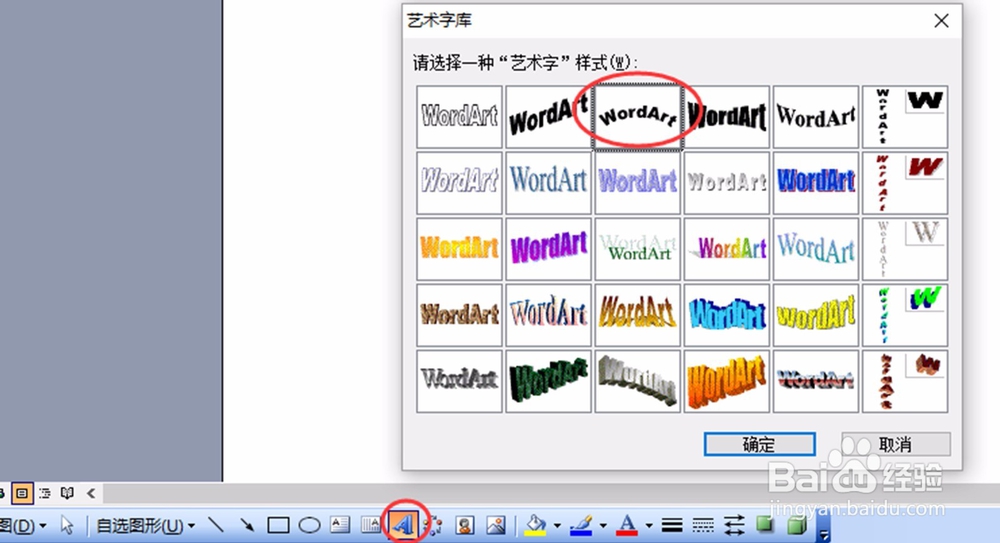This screenshot has height=543, width=1000.
Task: Expand line color dropdown arrow
Action: (603, 526)
